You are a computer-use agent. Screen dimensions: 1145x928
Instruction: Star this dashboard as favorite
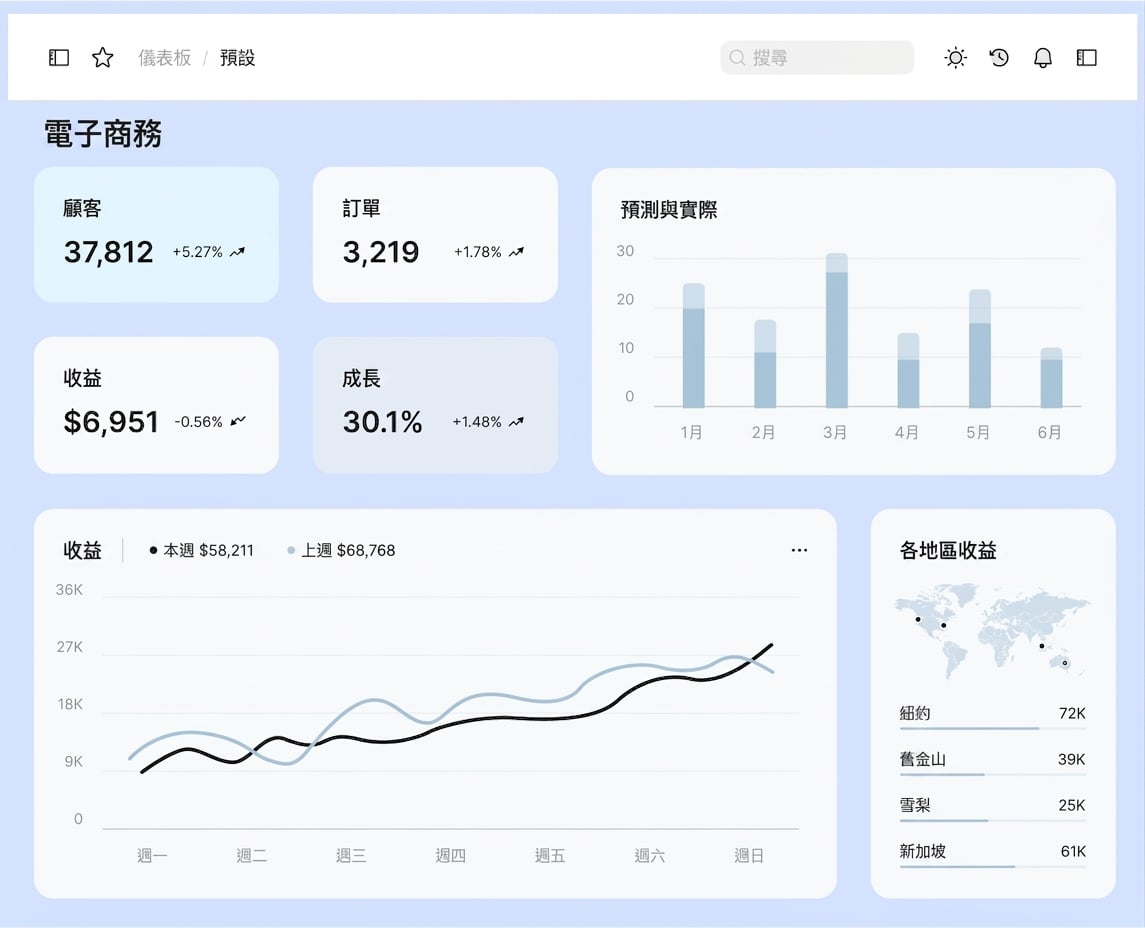pos(102,58)
